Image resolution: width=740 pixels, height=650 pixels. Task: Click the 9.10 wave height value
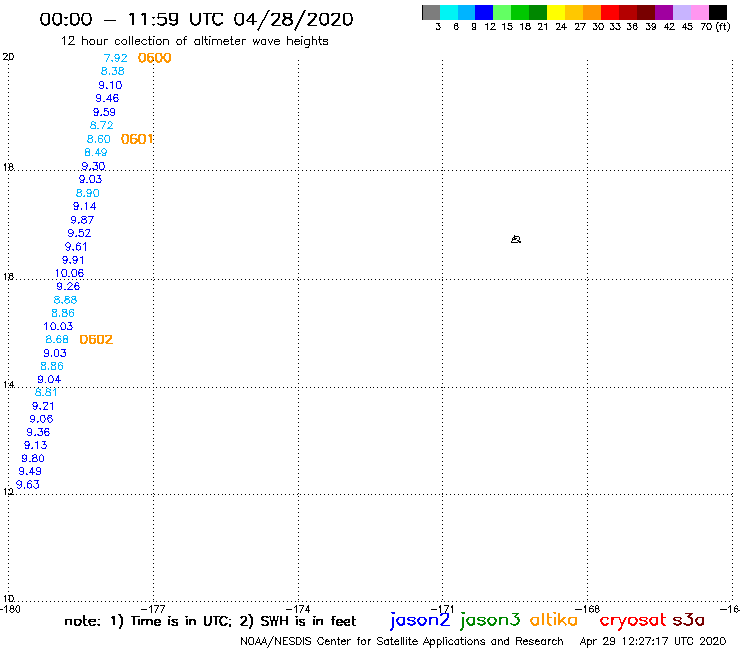[110, 85]
